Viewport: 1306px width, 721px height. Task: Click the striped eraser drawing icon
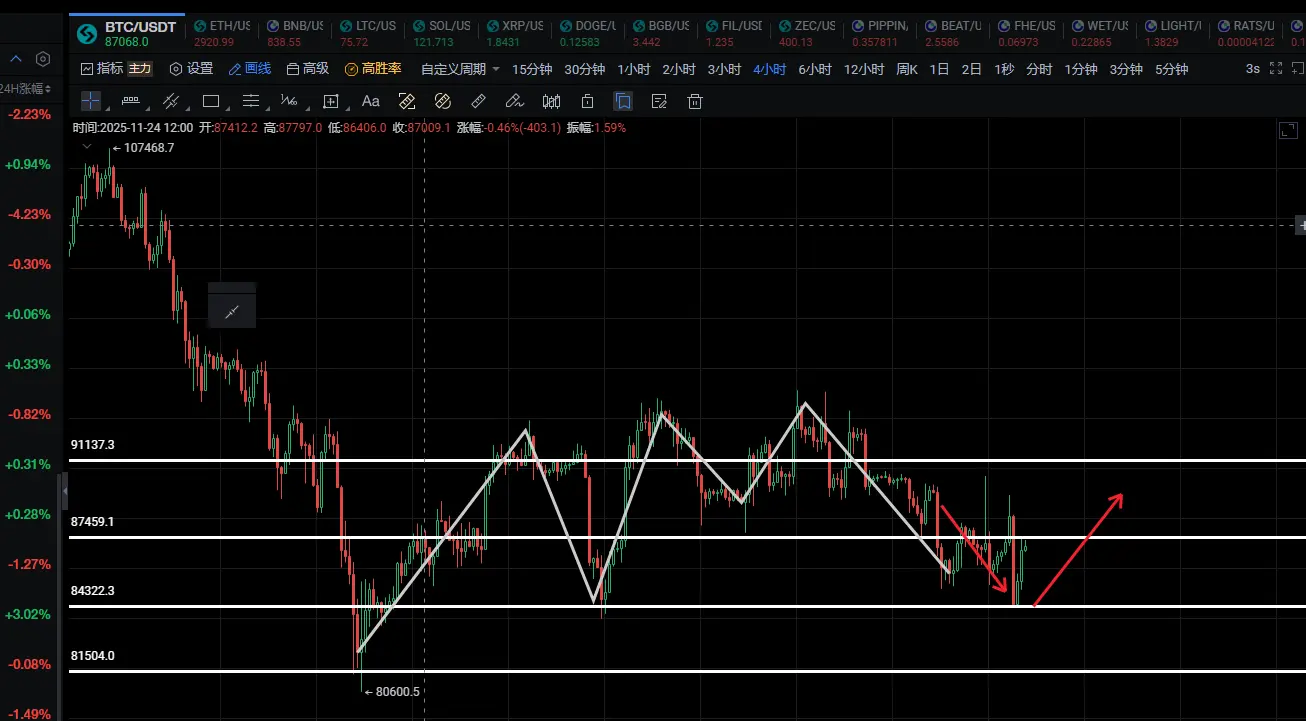click(406, 101)
